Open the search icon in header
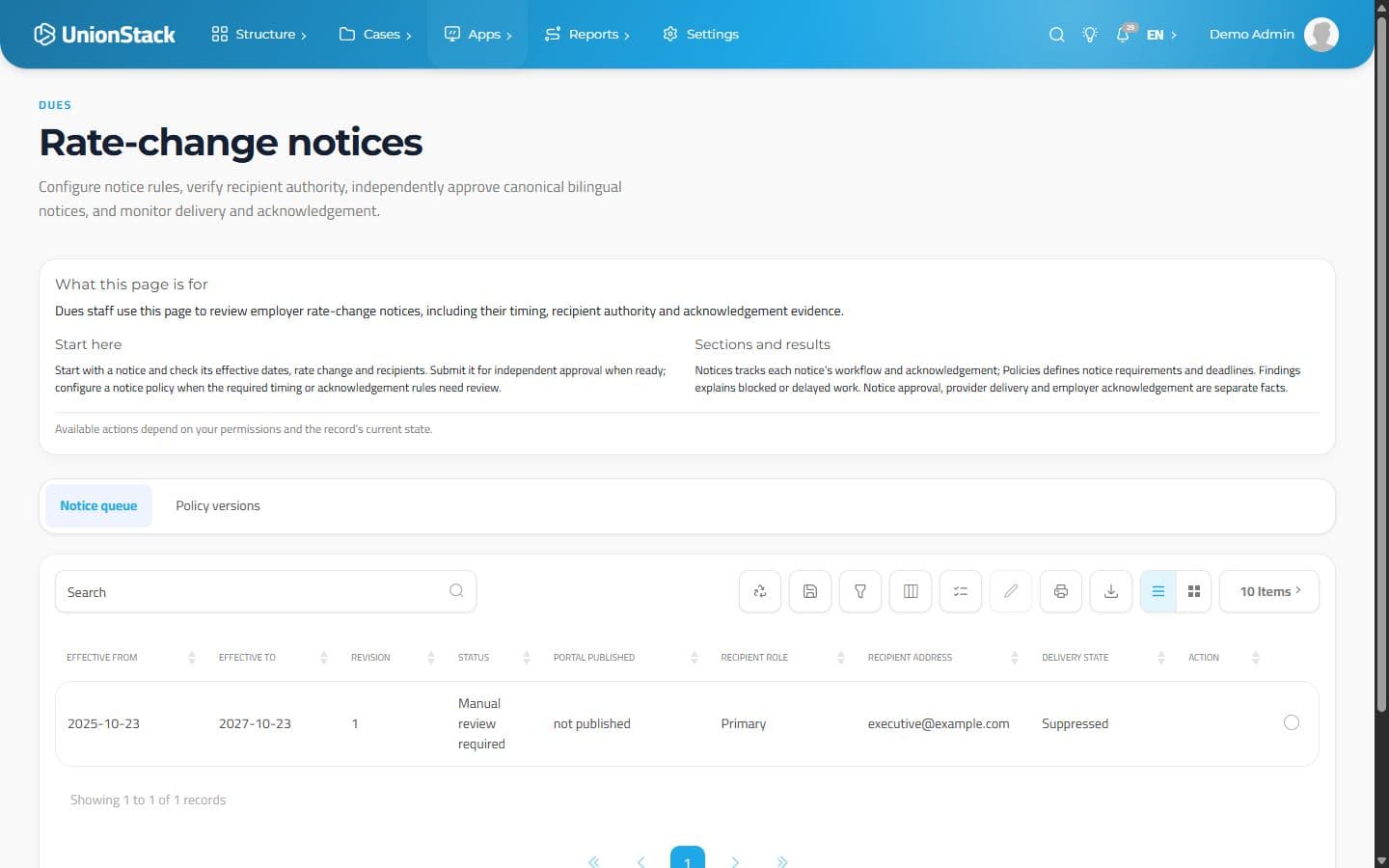This screenshot has height=868, width=1389. coord(1057,34)
